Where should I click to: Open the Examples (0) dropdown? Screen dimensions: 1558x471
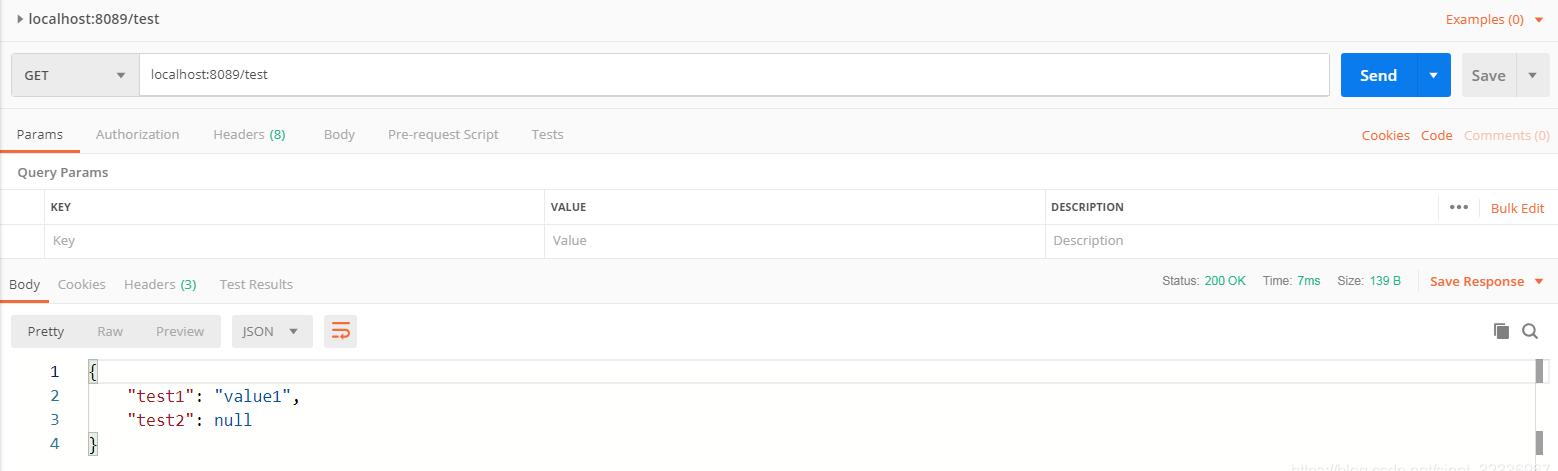click(1494, 19)
